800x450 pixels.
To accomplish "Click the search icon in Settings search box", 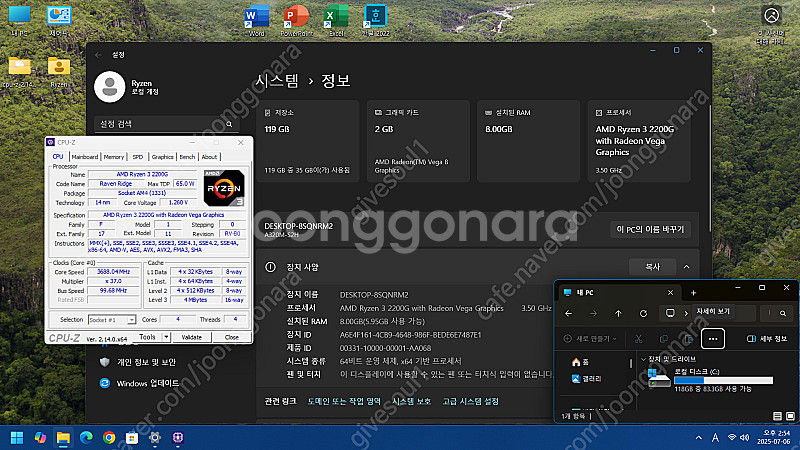I will click(x=229, y=124).
